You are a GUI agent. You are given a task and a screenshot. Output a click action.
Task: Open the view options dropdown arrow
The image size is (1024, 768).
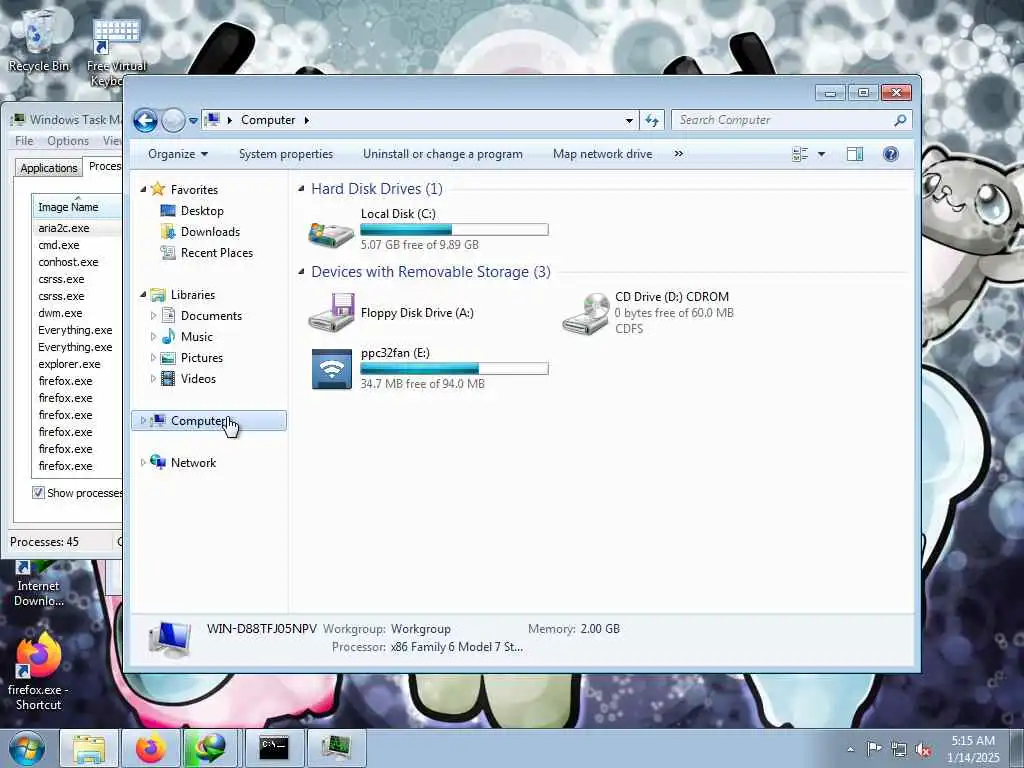(x=822, y=154)
